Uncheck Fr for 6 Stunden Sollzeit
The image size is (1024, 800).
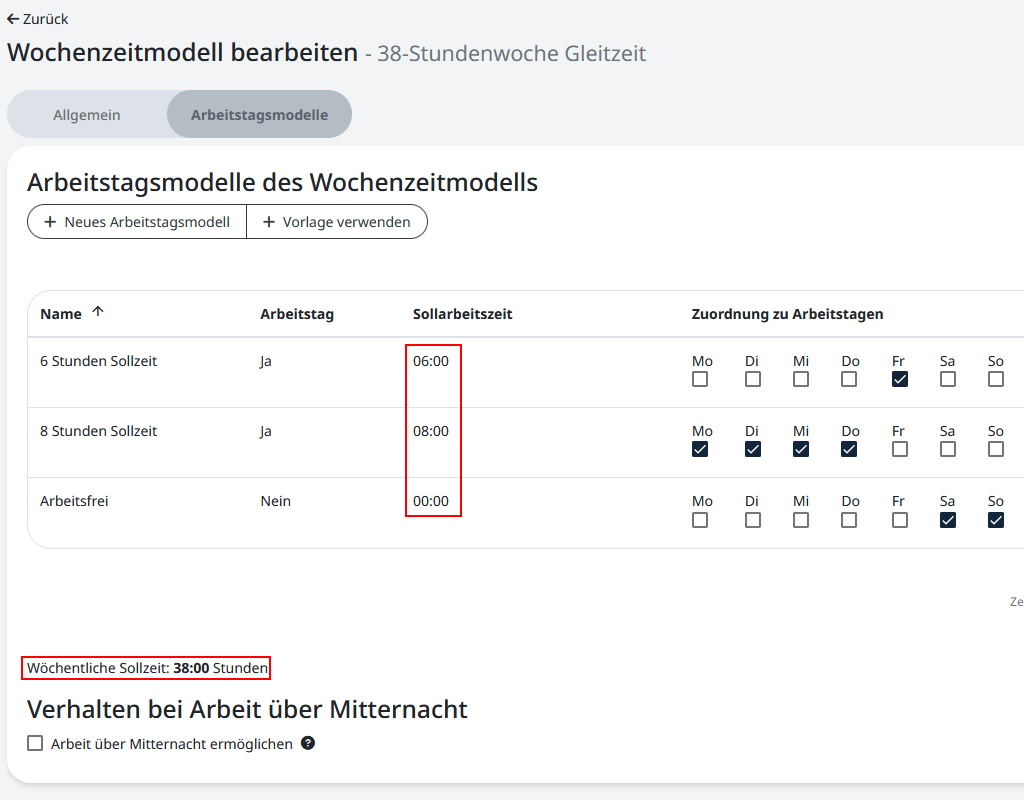[x=899, y=379]
